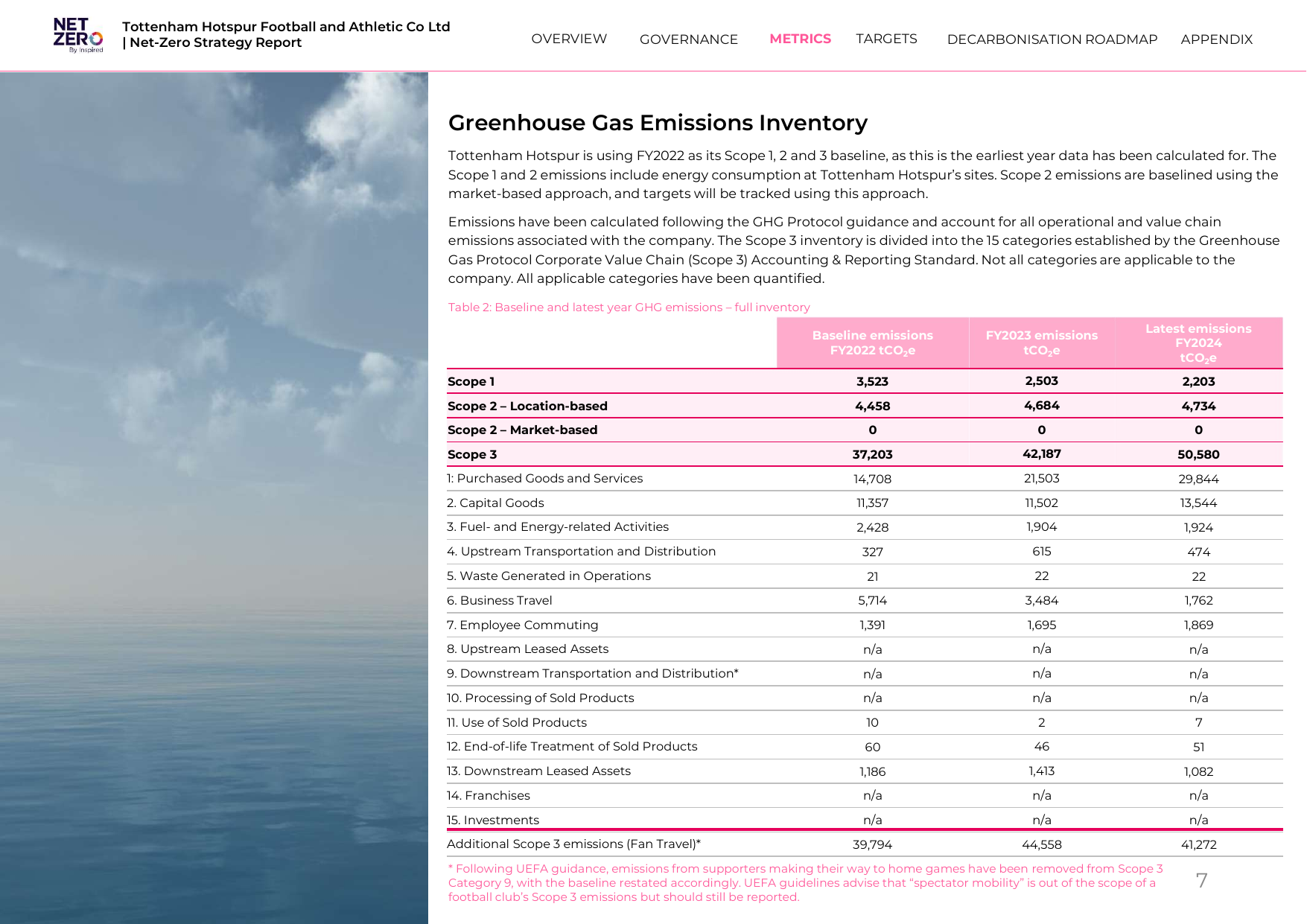Go to the GOVERNANCE tab
The width and height of the screenshot is (1307, 924).
pos(689,39)
